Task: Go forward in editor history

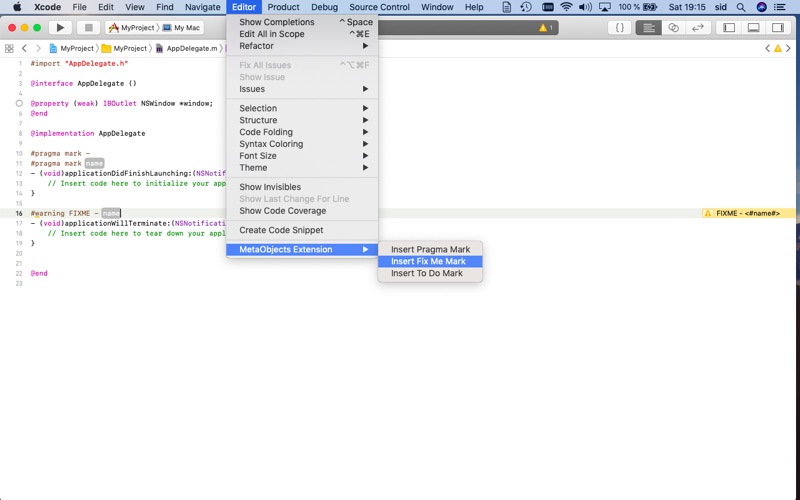Action: (x=38, y=48)
